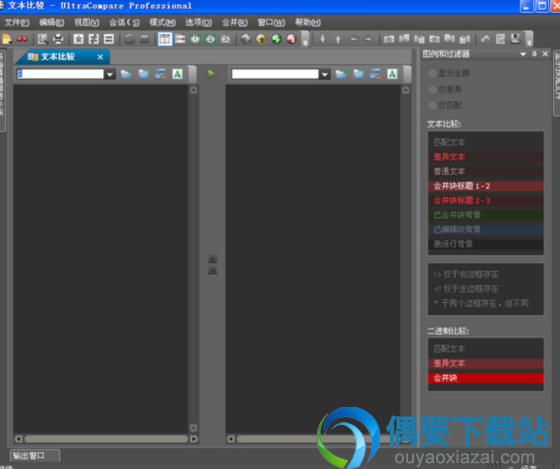Image resolution: width=560 pixels, height=469 pixels.
Task: Open the 窗口 menu
Action: pos(271,23)
